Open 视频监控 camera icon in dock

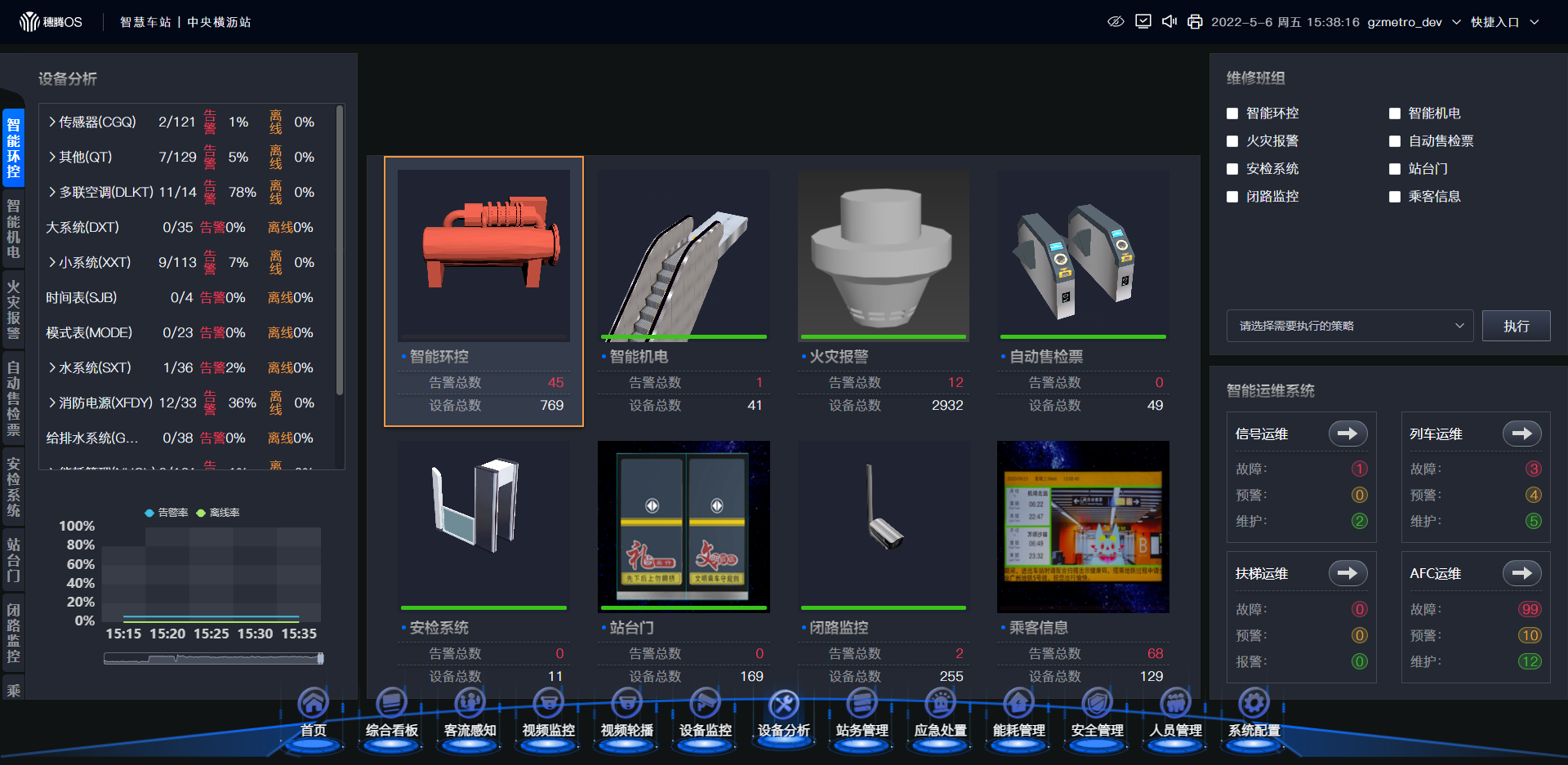pyautogui.click(x=548, y=704)
